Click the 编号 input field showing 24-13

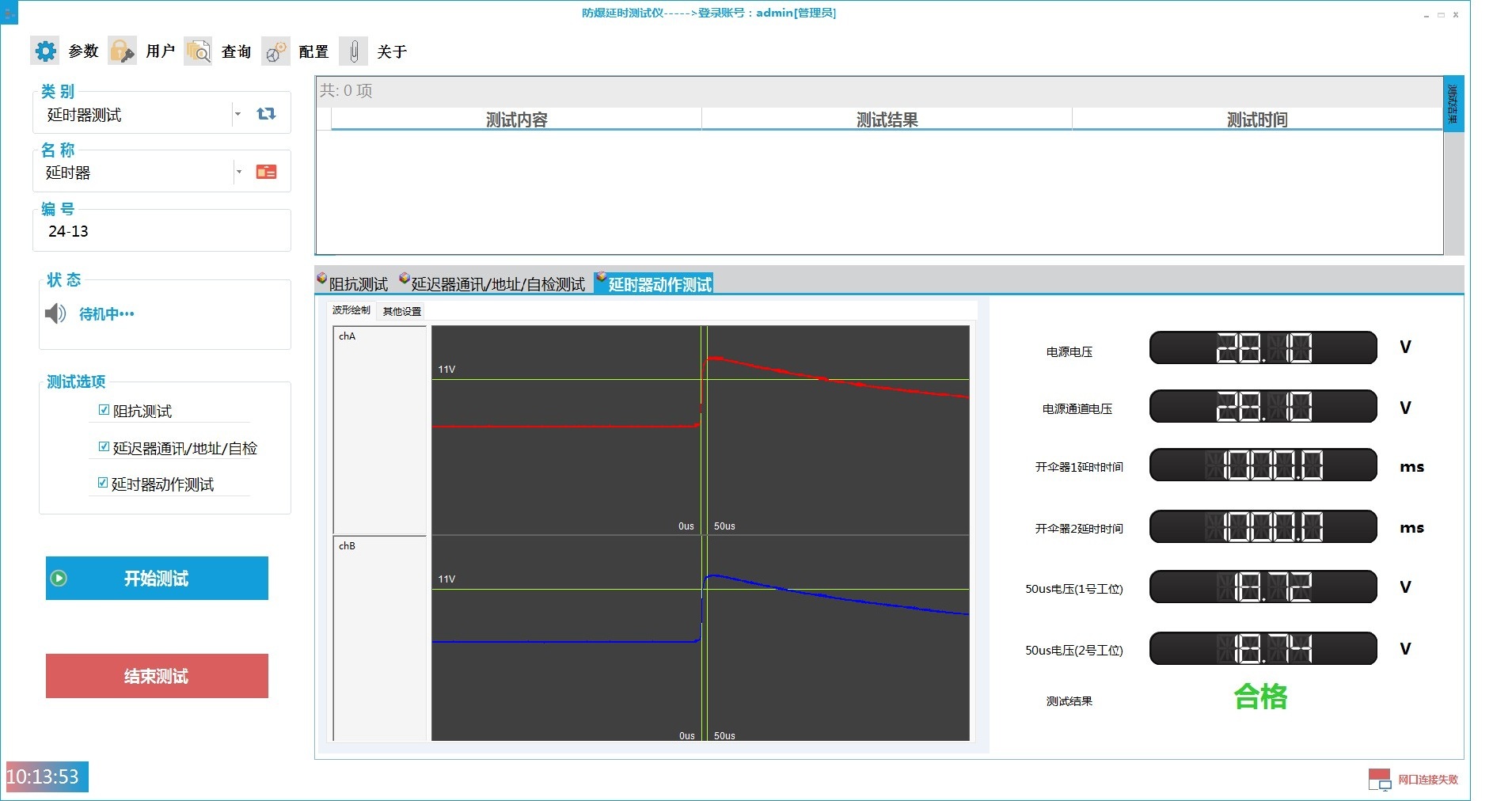click(x=162, y=231)
